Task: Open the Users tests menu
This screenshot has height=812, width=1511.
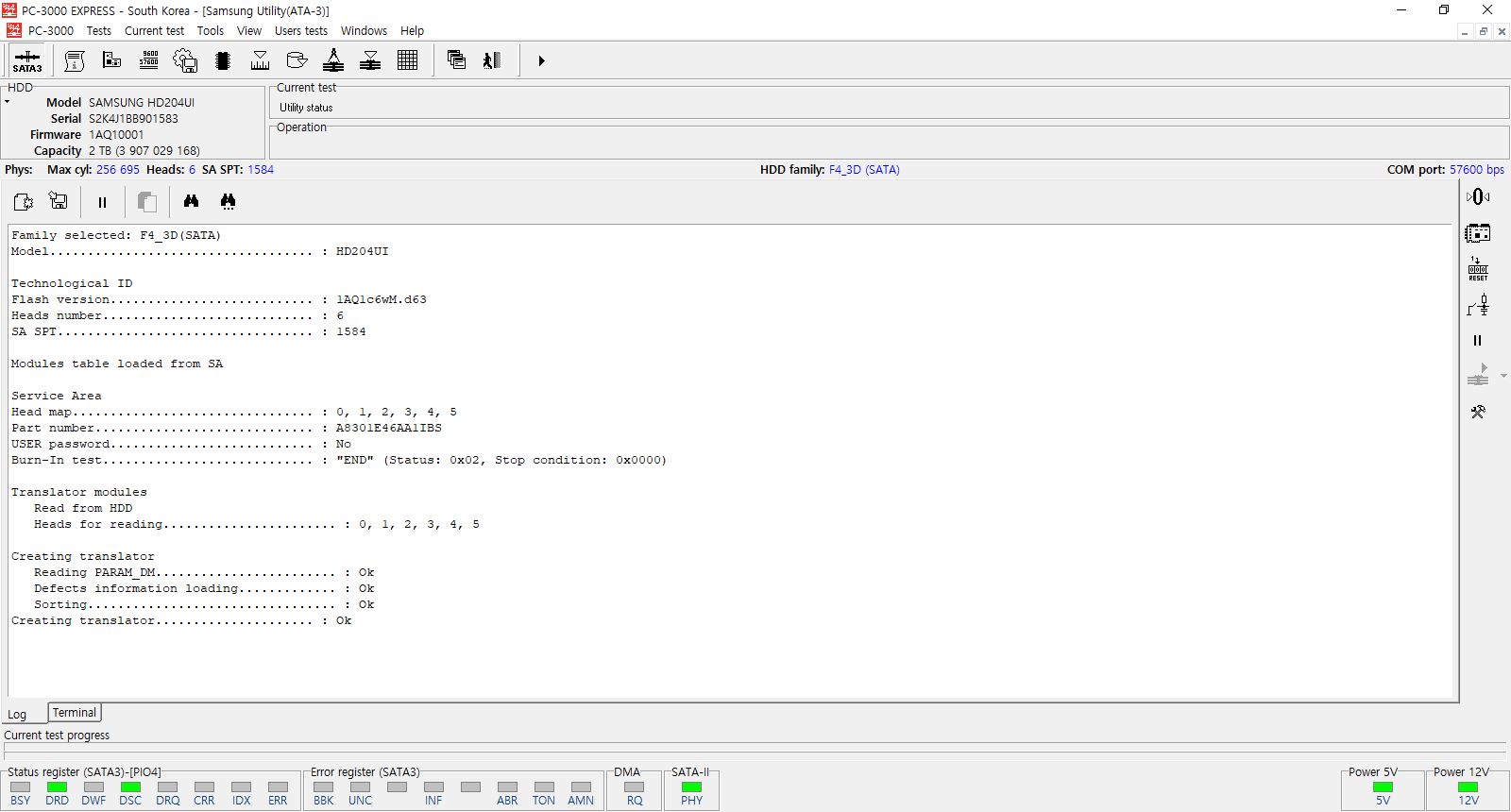Action: [300, 30]
